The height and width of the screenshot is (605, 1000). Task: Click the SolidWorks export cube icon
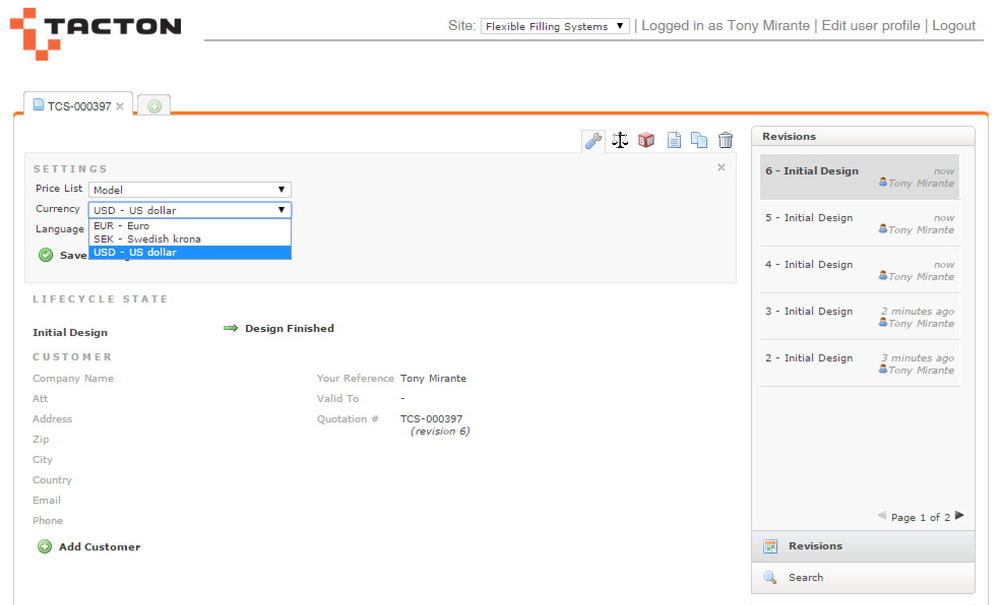click(x=646, y=140)
